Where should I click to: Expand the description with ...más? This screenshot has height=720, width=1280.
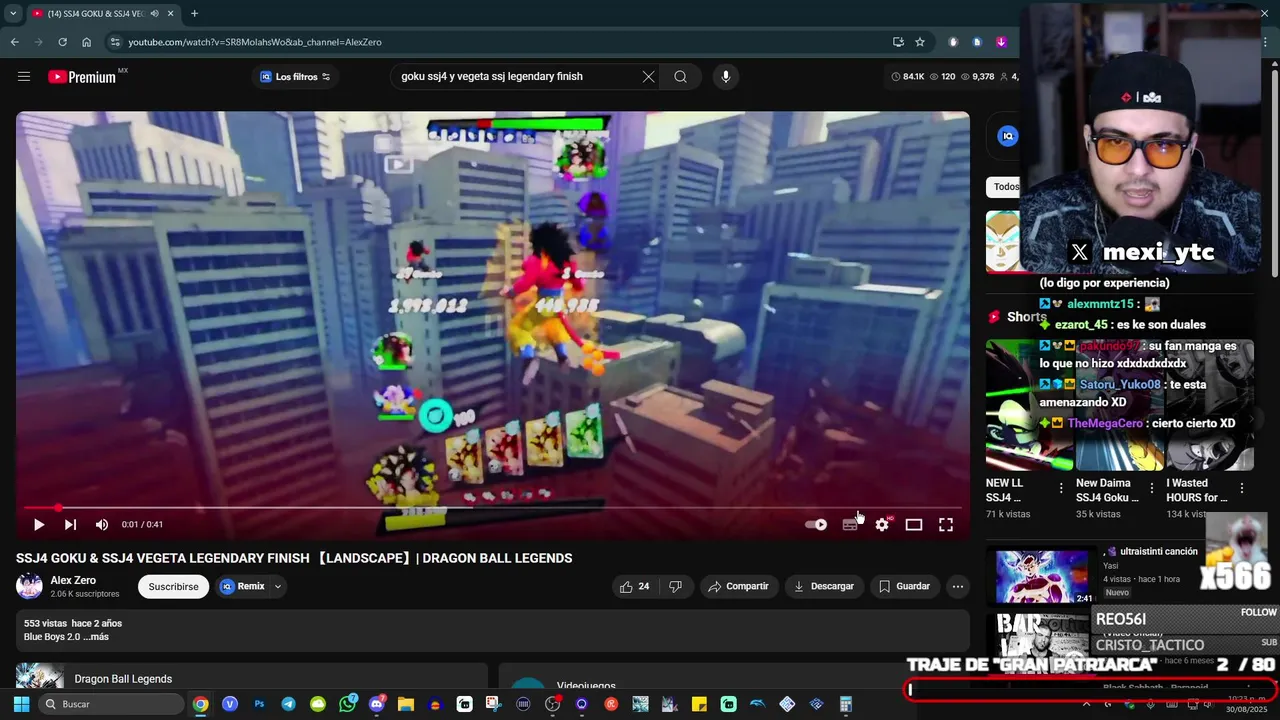coord(97,637)
